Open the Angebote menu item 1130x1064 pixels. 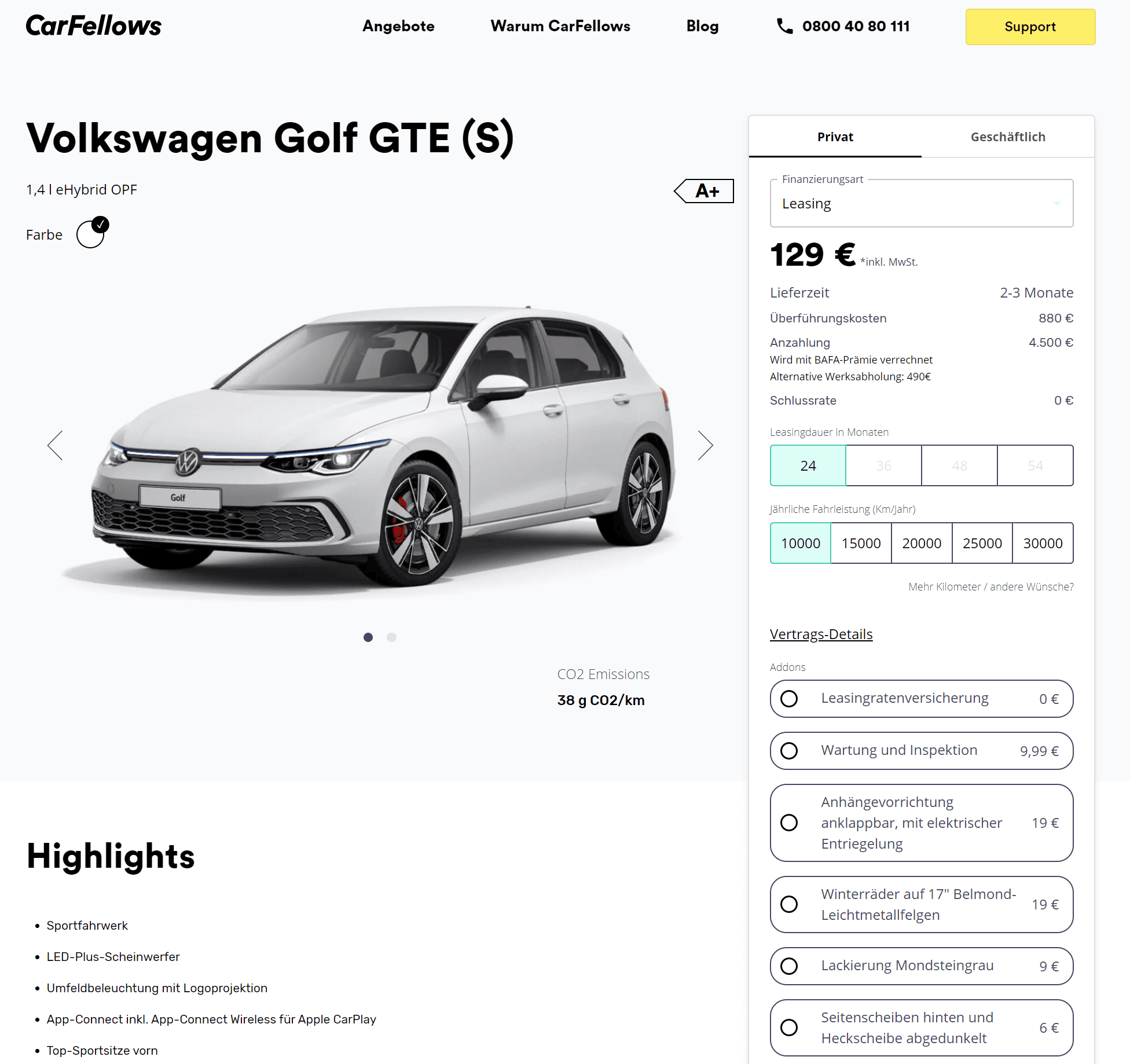click(398, 26)
